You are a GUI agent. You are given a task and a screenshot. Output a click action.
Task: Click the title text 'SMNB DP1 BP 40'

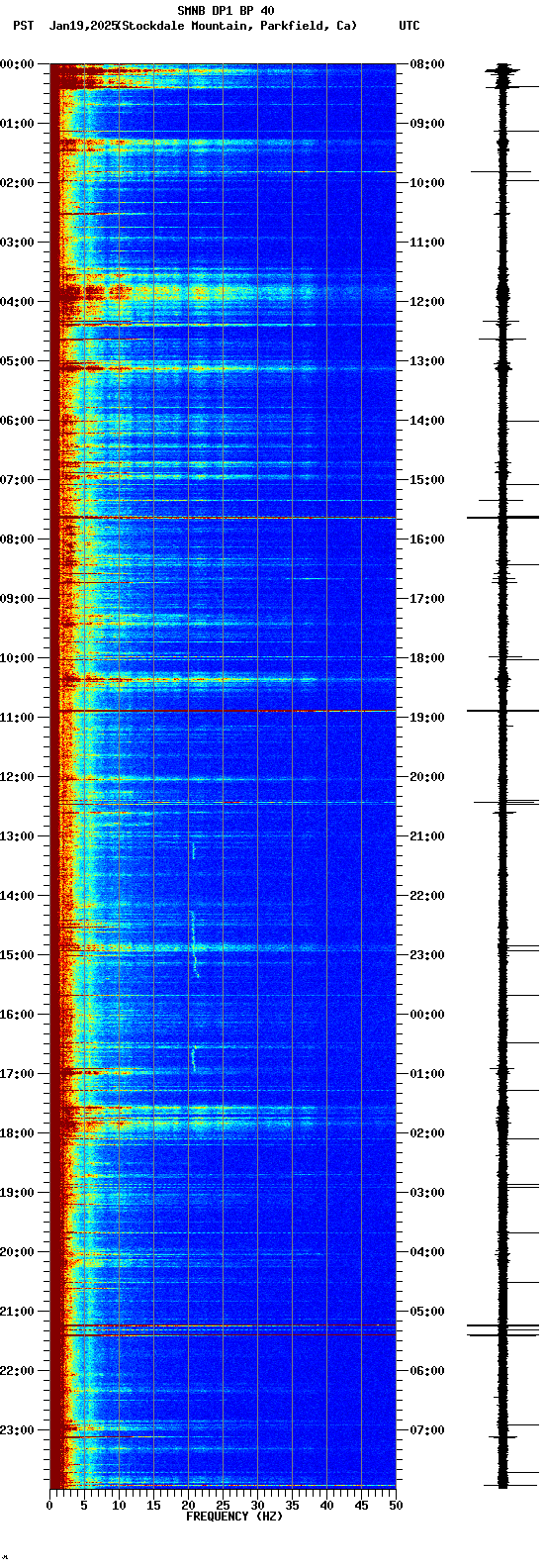(x=226, y=11)
